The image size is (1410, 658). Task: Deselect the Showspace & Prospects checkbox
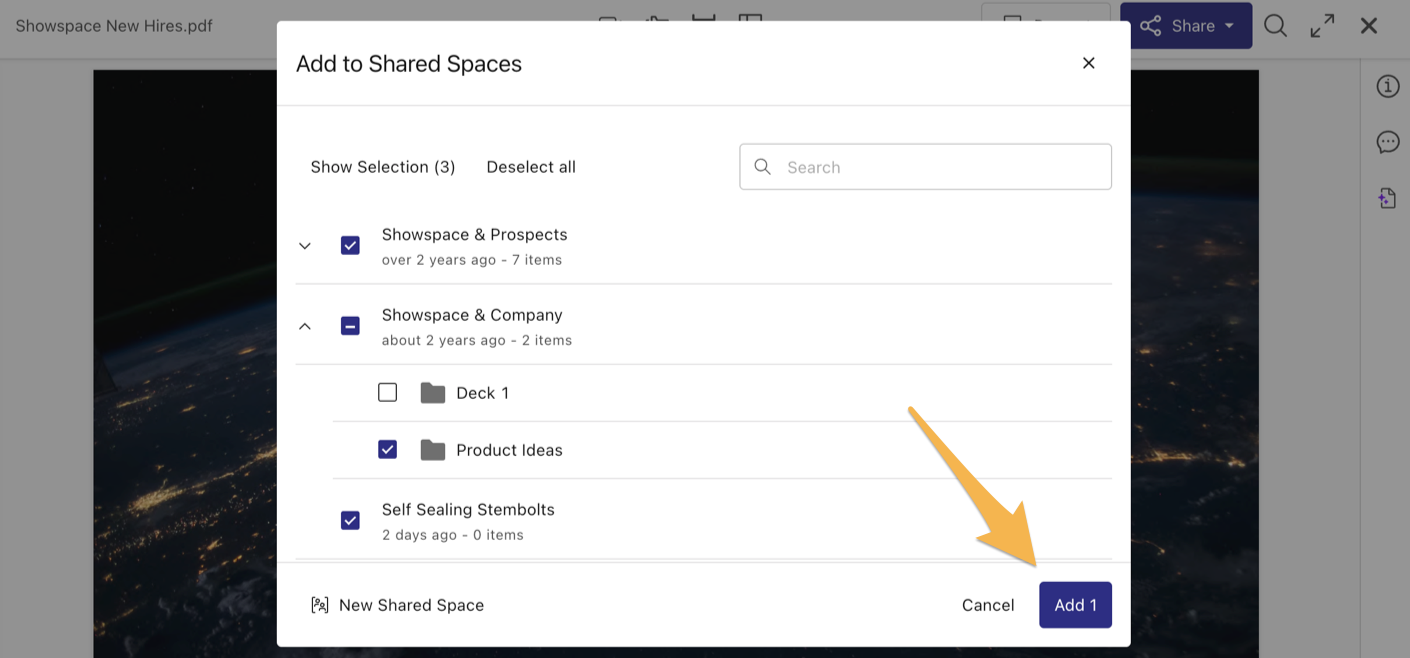[350, 244]
